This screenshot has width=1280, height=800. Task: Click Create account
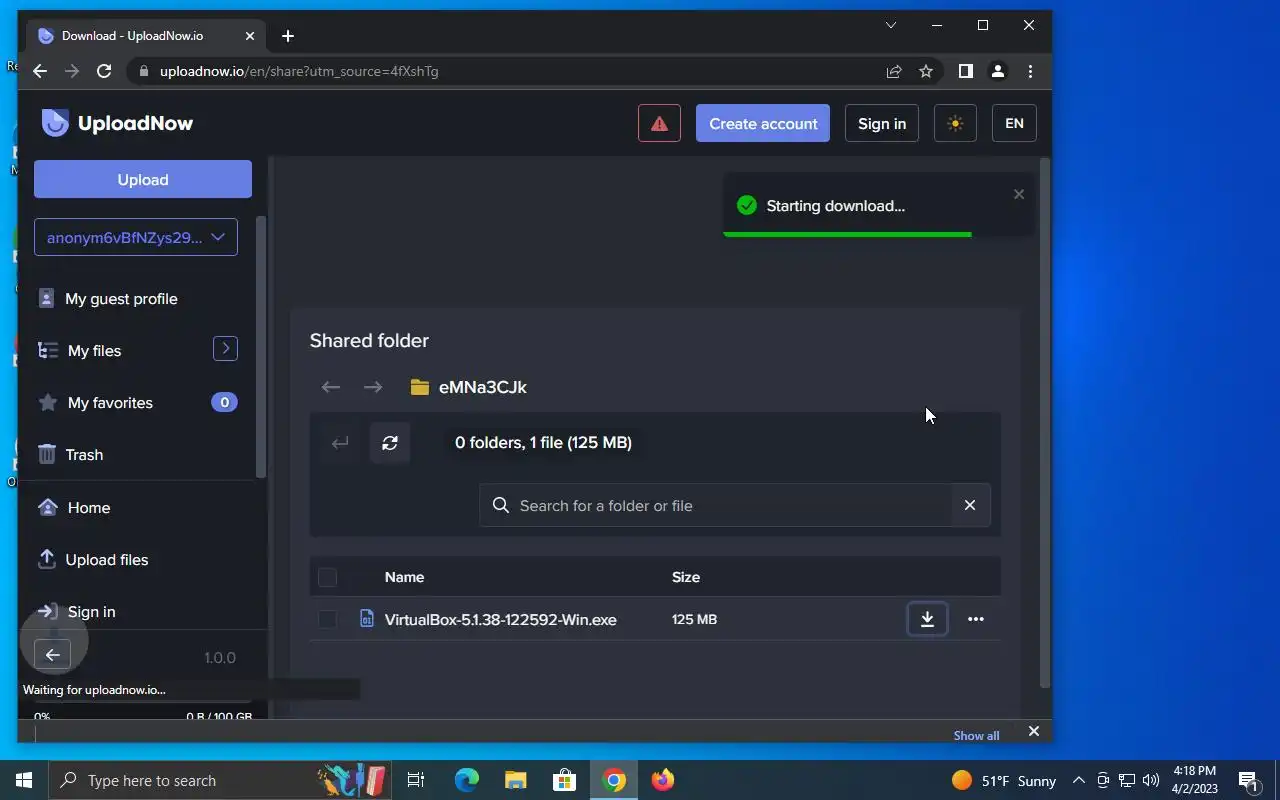click(763, 123)
